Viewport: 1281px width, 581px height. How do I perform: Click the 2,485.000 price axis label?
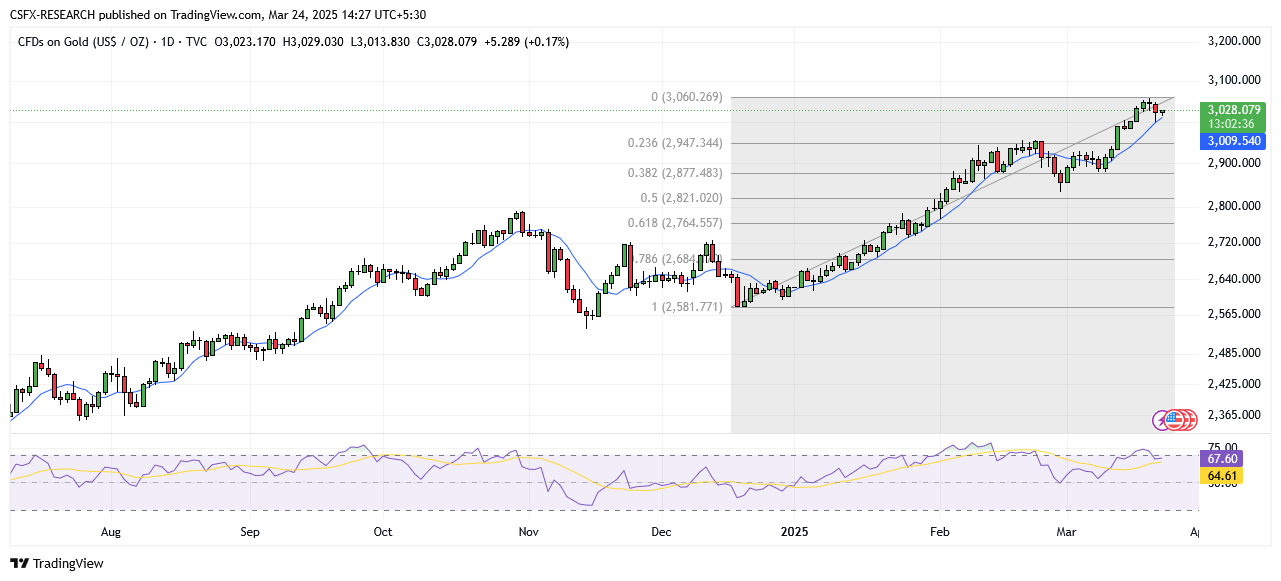pos(1232,353)
